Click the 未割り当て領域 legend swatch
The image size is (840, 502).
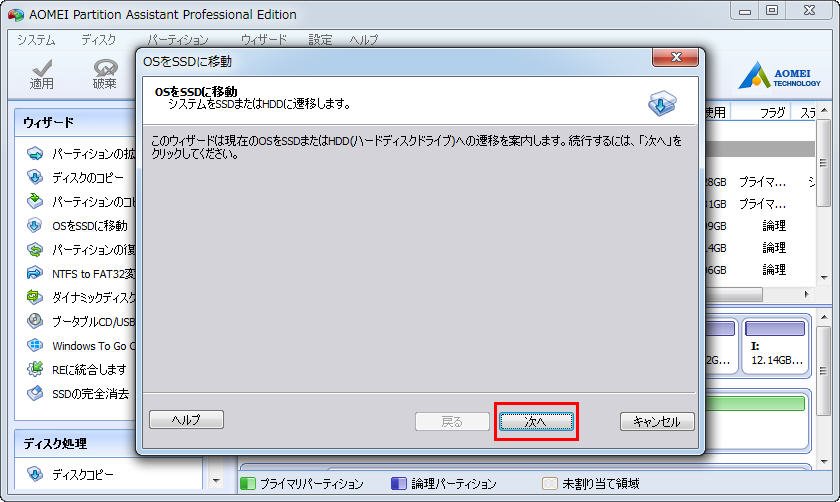[x=550, y=483]
